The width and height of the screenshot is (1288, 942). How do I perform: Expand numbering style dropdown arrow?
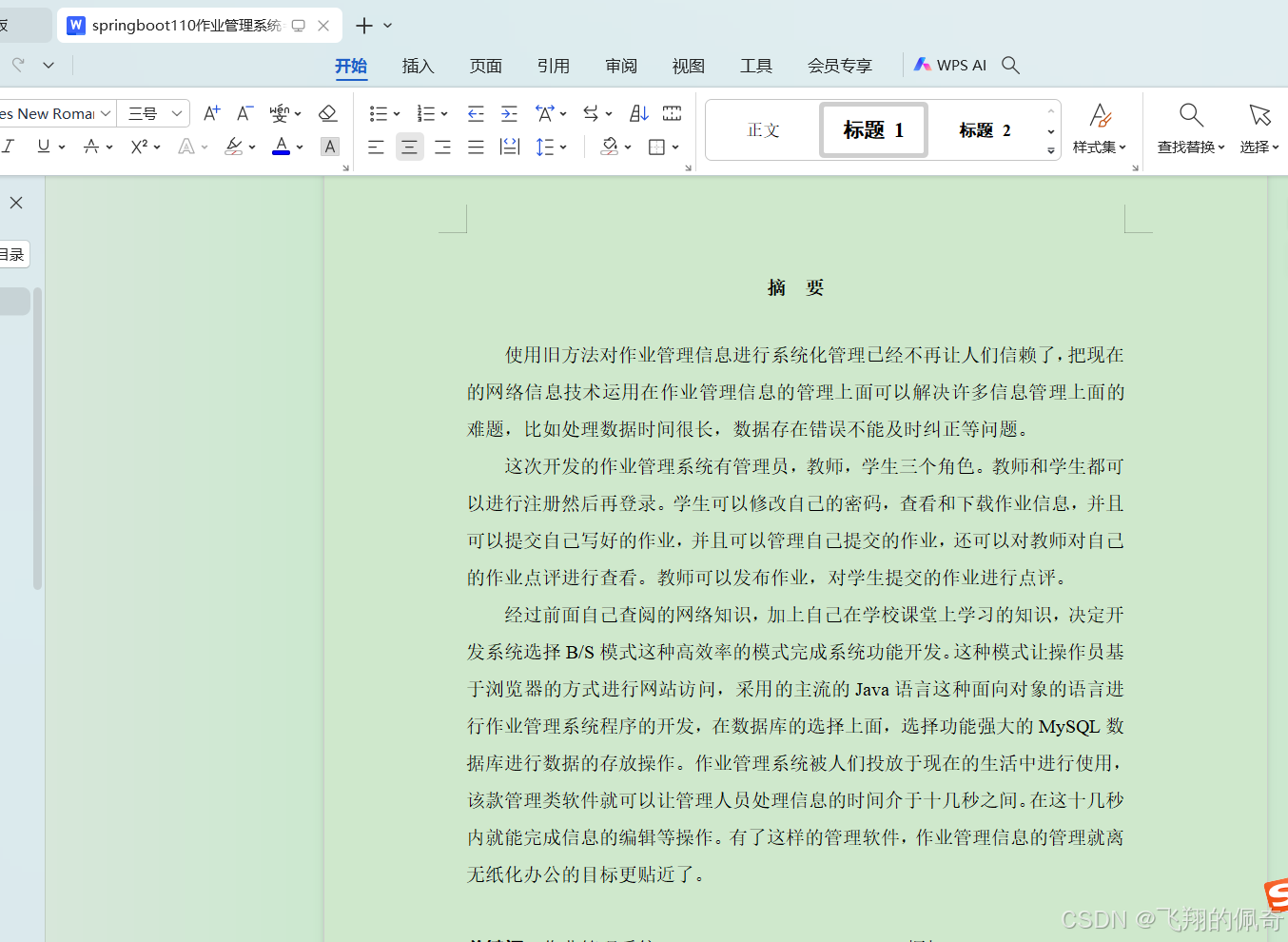[444, 114]
